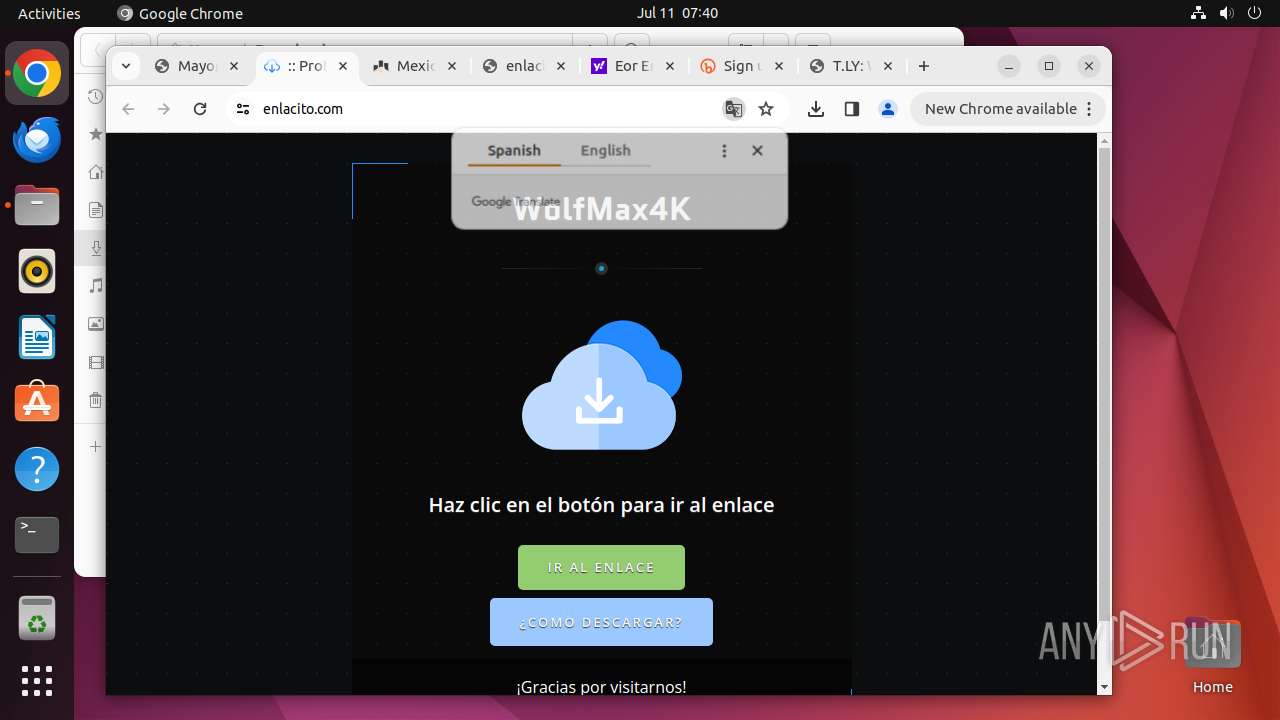
Task: Open Downloads in the Files window sidebar
Action: point(95,248)
